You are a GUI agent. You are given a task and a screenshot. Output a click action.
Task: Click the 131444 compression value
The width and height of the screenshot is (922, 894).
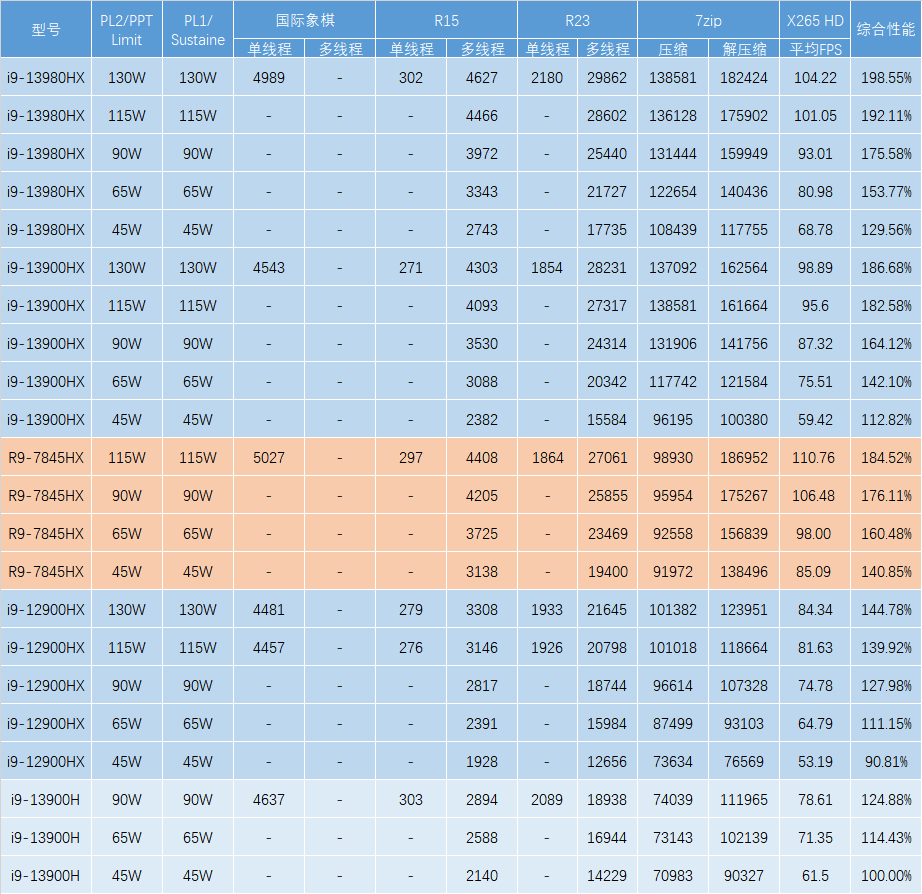click(x=673, y=154)
